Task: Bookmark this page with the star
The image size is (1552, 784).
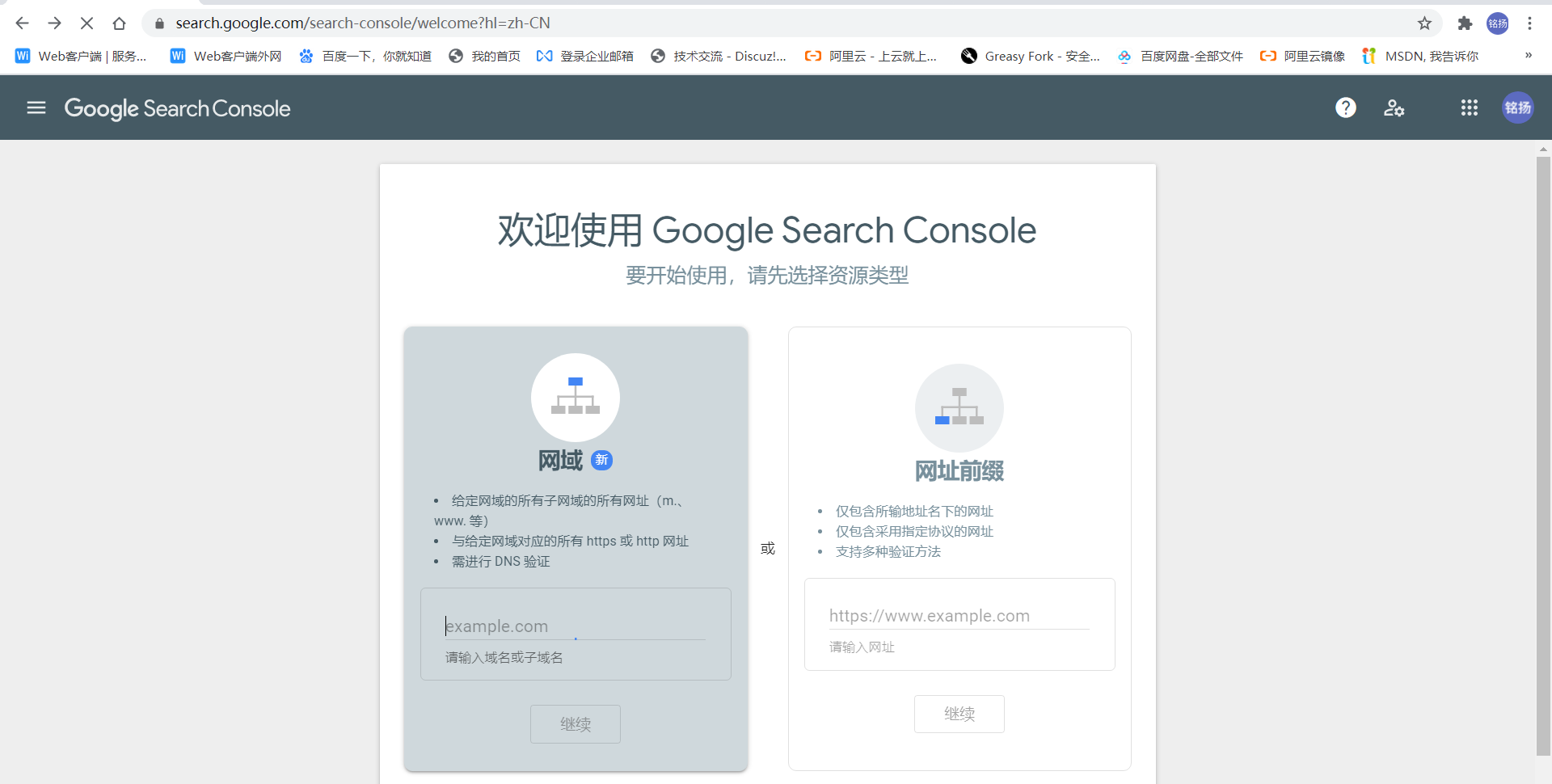Action: point(1424,23)
